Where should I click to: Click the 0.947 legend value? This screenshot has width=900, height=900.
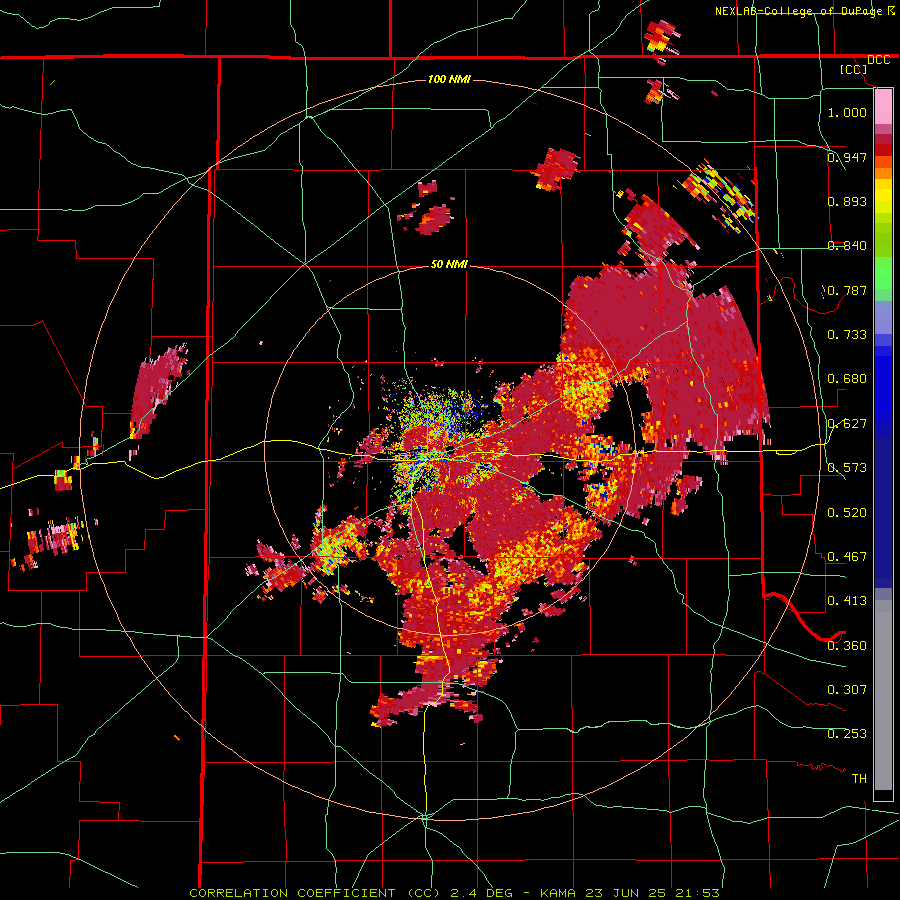coord(847,157)
